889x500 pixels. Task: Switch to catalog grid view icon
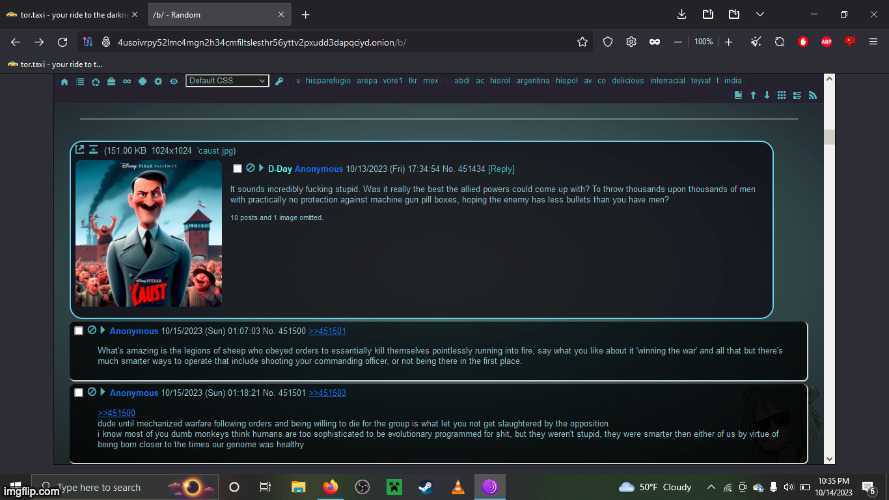782,95
